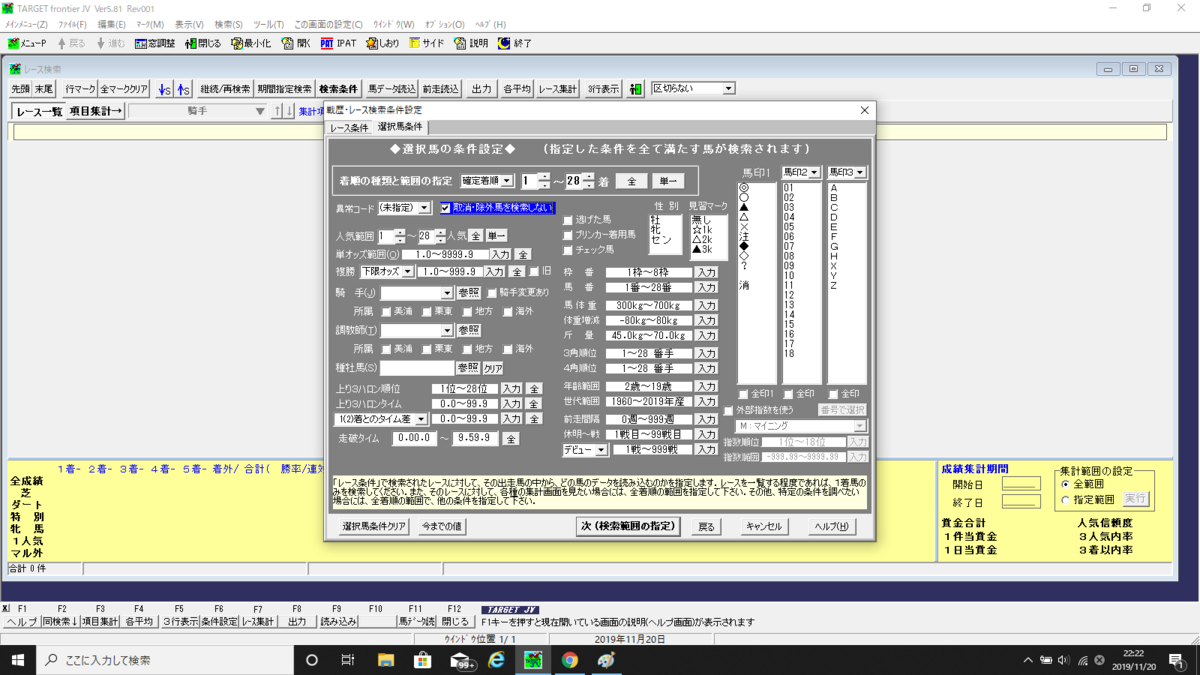
Task: Open the mail taskbar icon with 99+ badge
Action: click(x=461, y=660)
